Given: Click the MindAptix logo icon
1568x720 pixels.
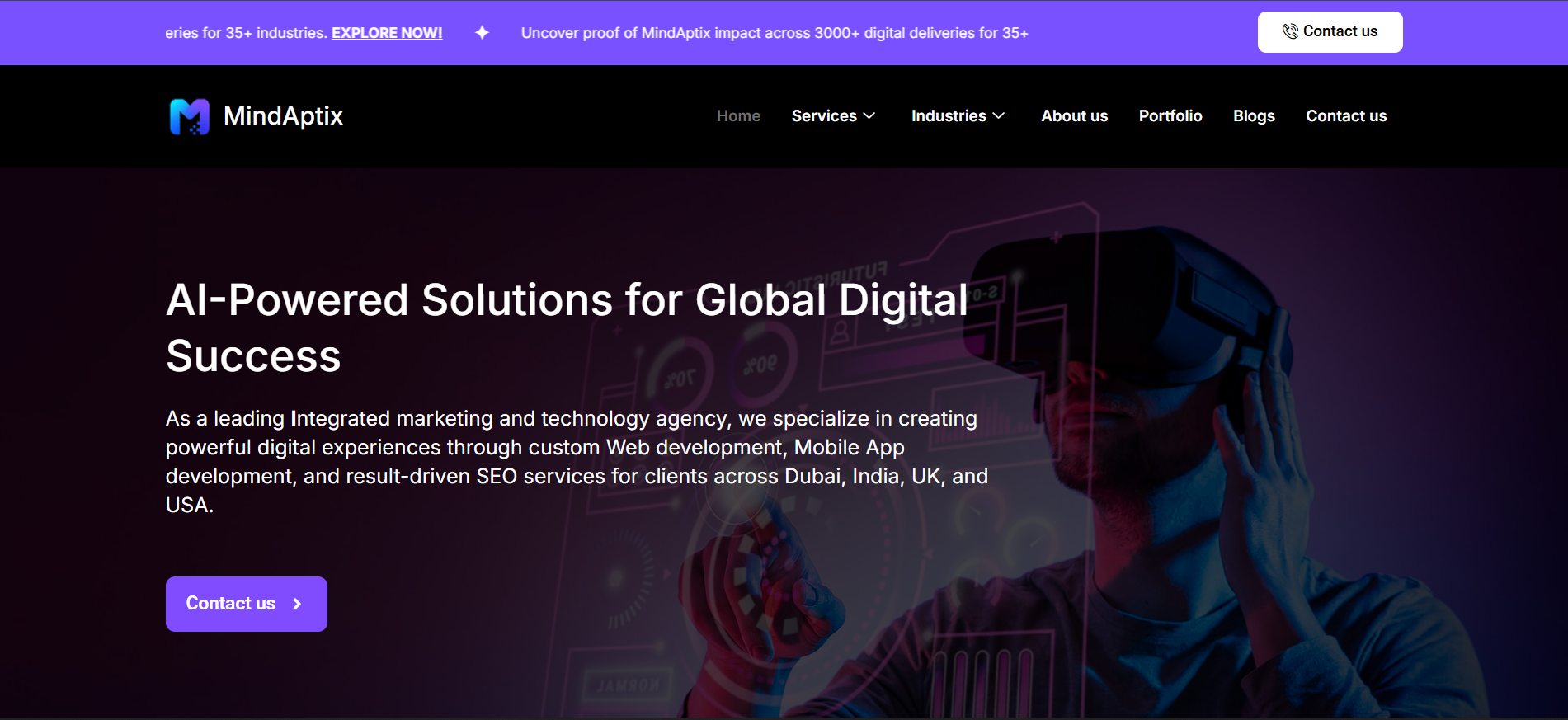Looking at the screenshot, I should pyautogui.click(x=189, y=116).
